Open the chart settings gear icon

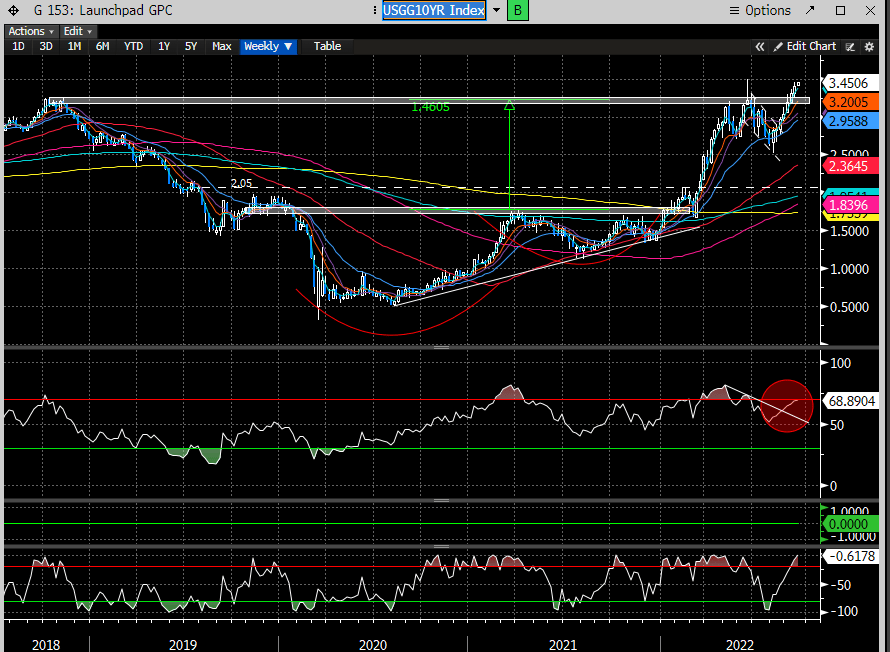[x=866, y=46]
